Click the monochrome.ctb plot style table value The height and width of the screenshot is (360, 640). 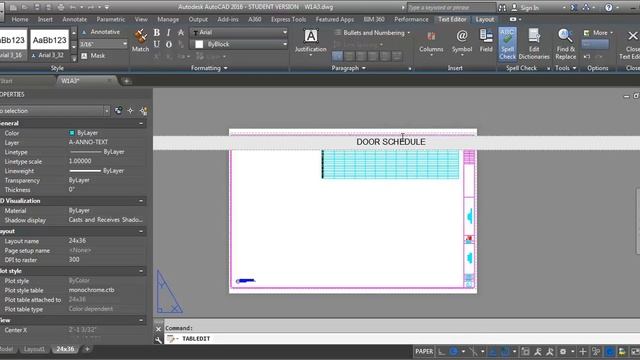click(x=91, y=290)
